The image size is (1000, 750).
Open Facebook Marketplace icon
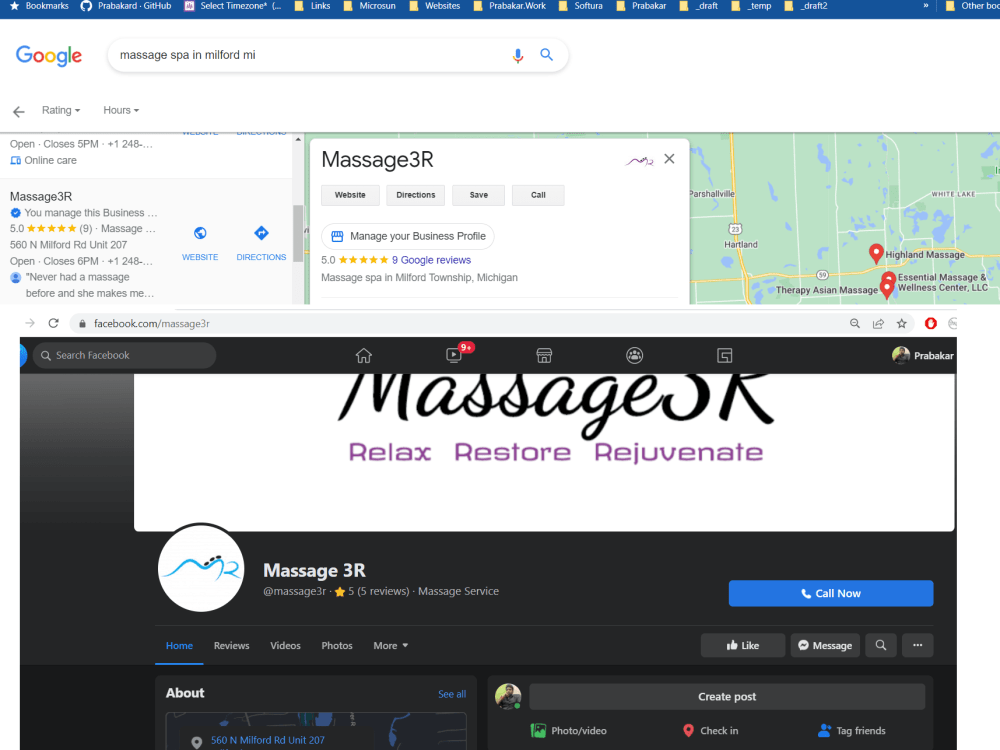(544, 355)
